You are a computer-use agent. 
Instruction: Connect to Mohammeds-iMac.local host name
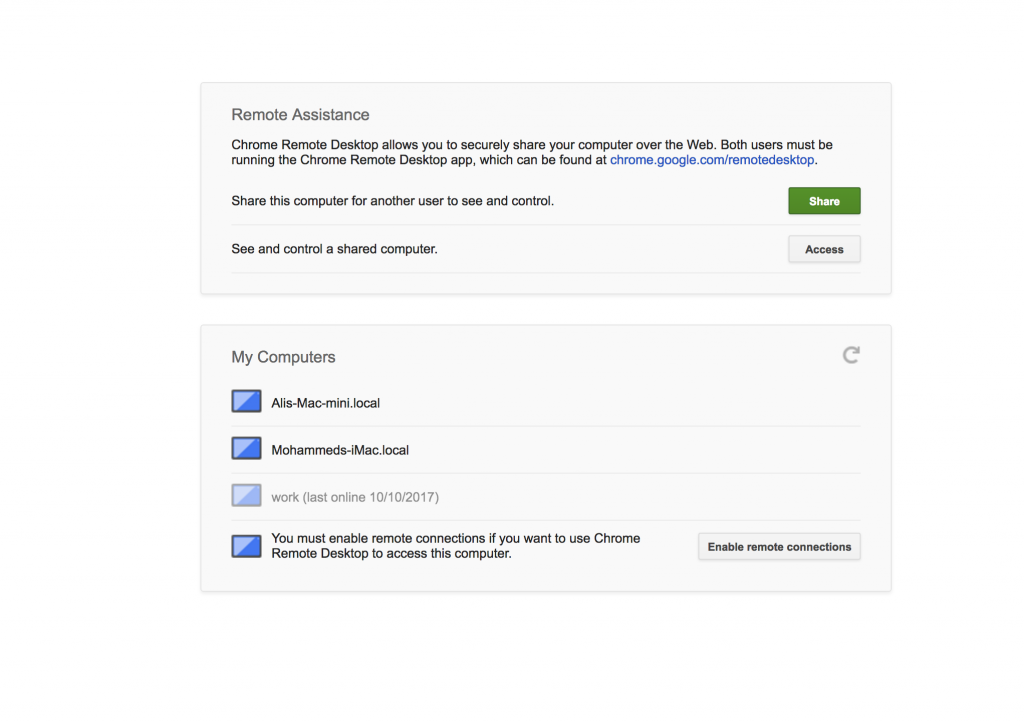click(340, 450)
